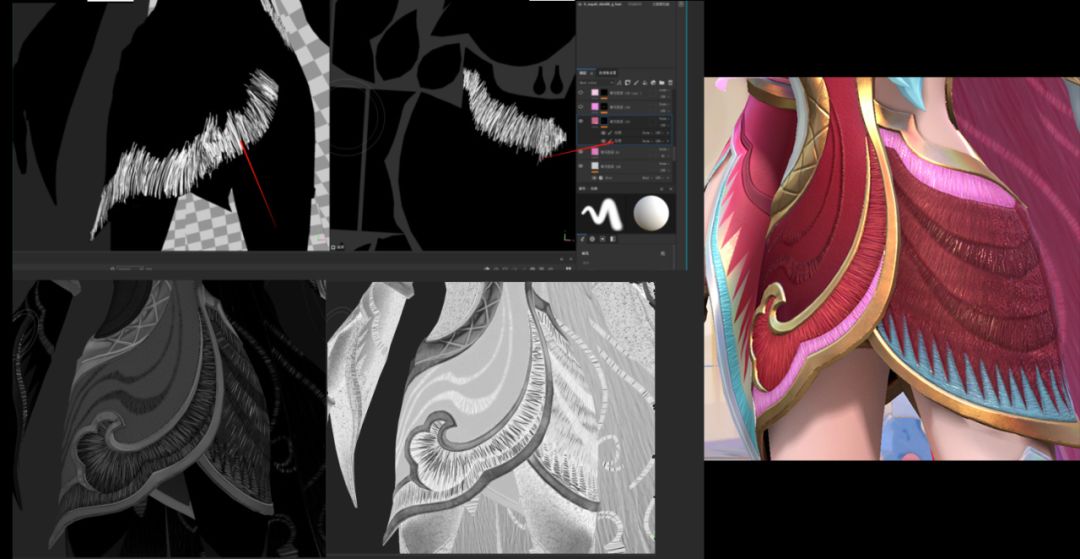Add a fill layer with the bucket icon
1080x559 pixels.
[645, 83]
